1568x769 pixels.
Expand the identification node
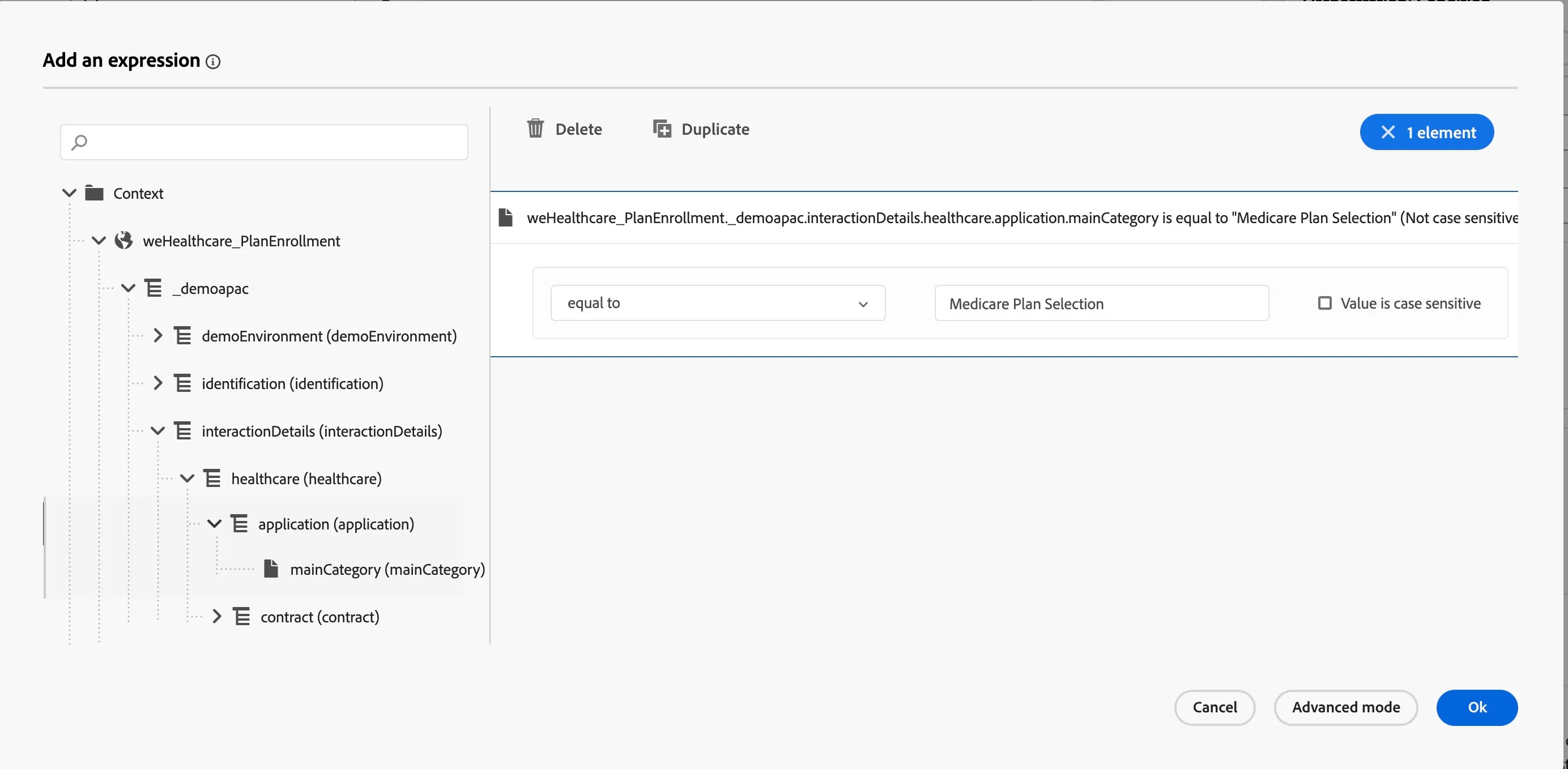pos(157,383)
